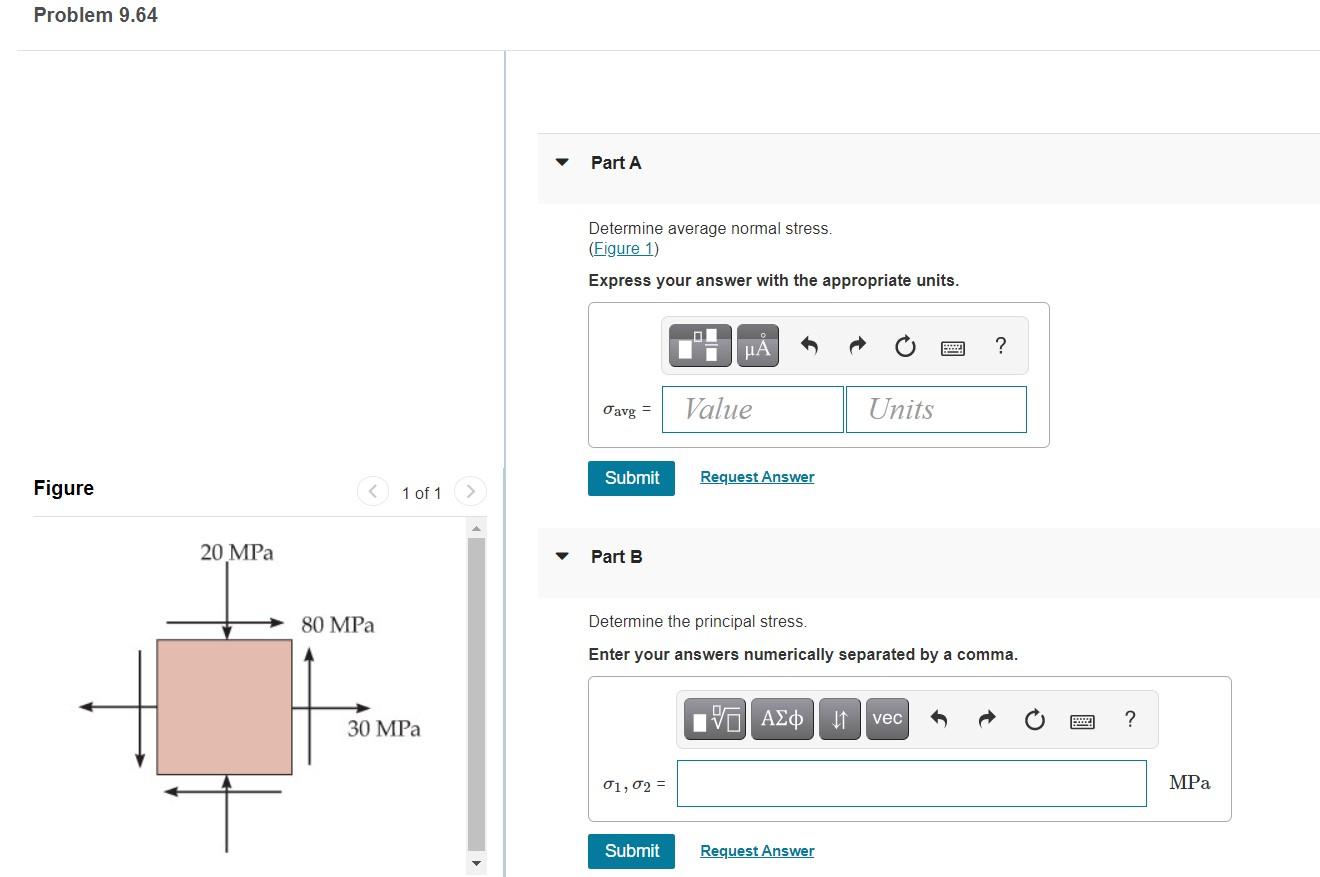Undo last entry in Part A toolbar
This screenshot has height=877, width=1320.
(810, 346)
